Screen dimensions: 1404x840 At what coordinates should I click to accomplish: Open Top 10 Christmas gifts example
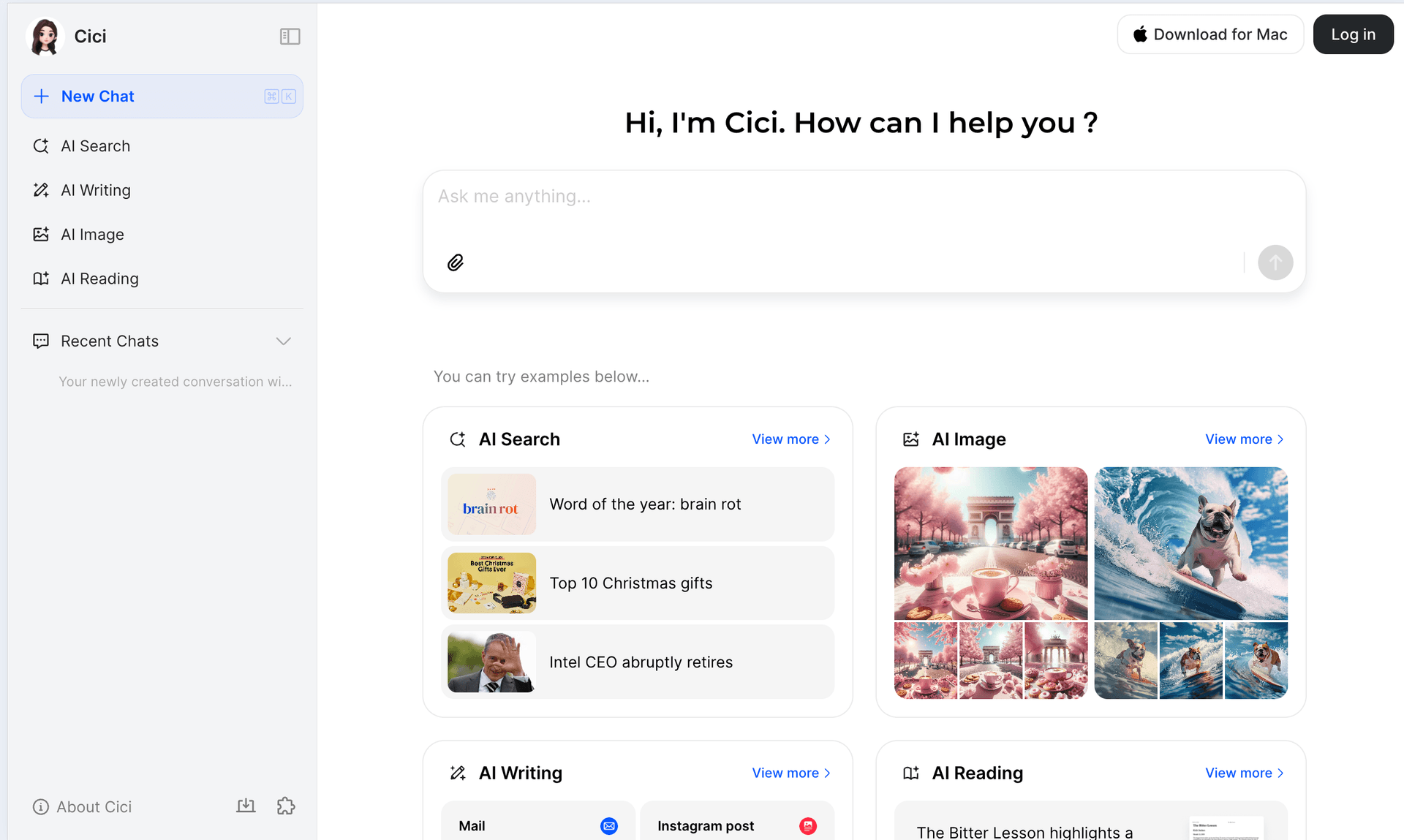638,583
